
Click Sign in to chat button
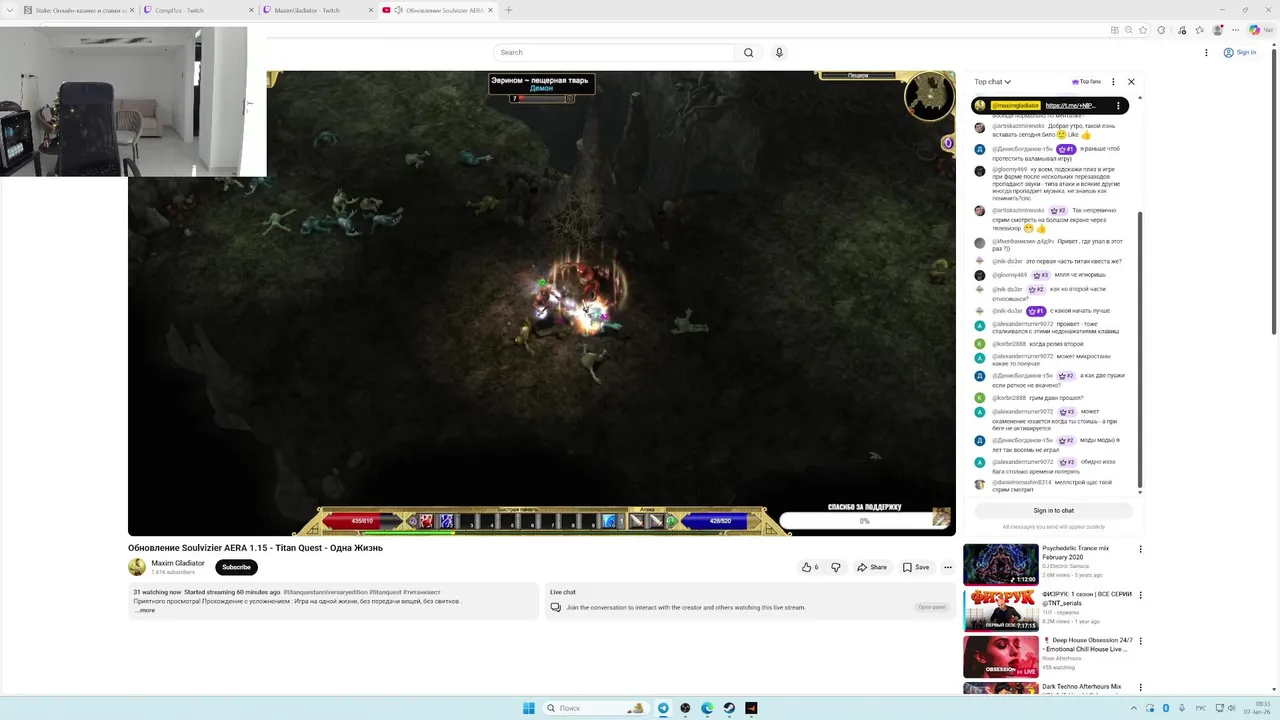[x=1053, y=510]
